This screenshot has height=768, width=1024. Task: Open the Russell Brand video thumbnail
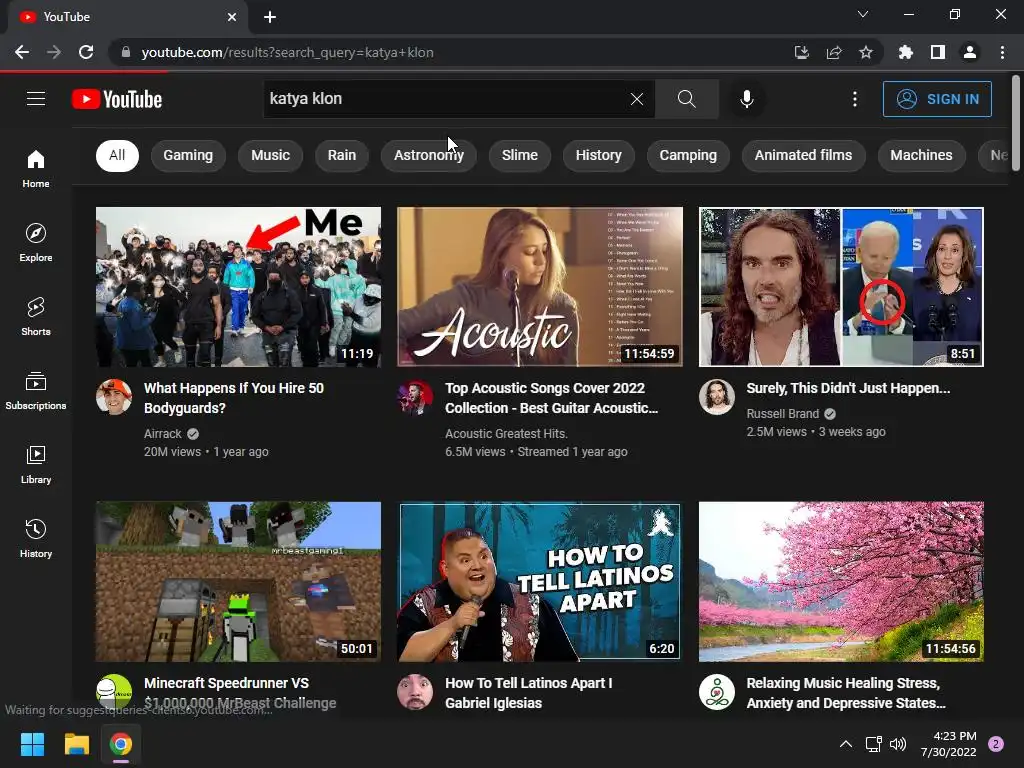coord(841,287)
